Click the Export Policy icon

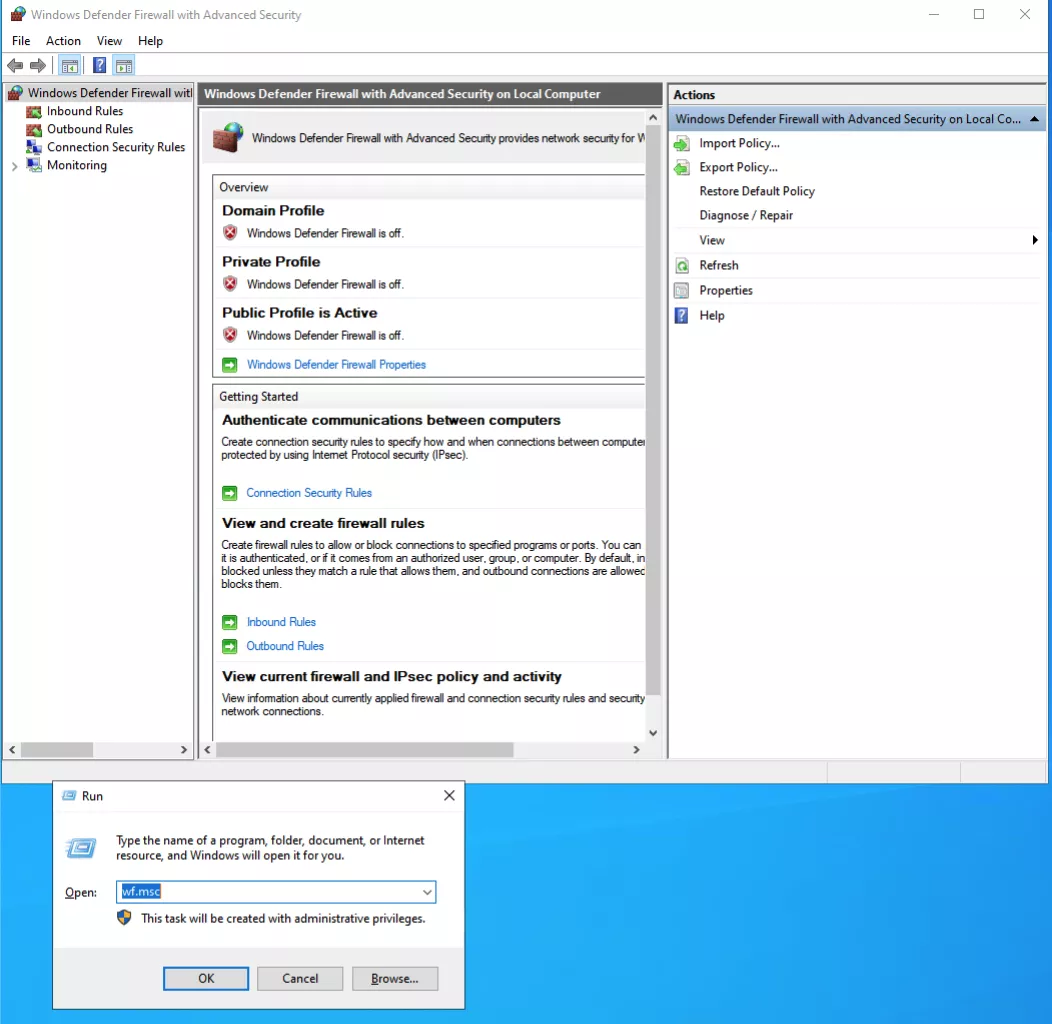coord(681,167)
